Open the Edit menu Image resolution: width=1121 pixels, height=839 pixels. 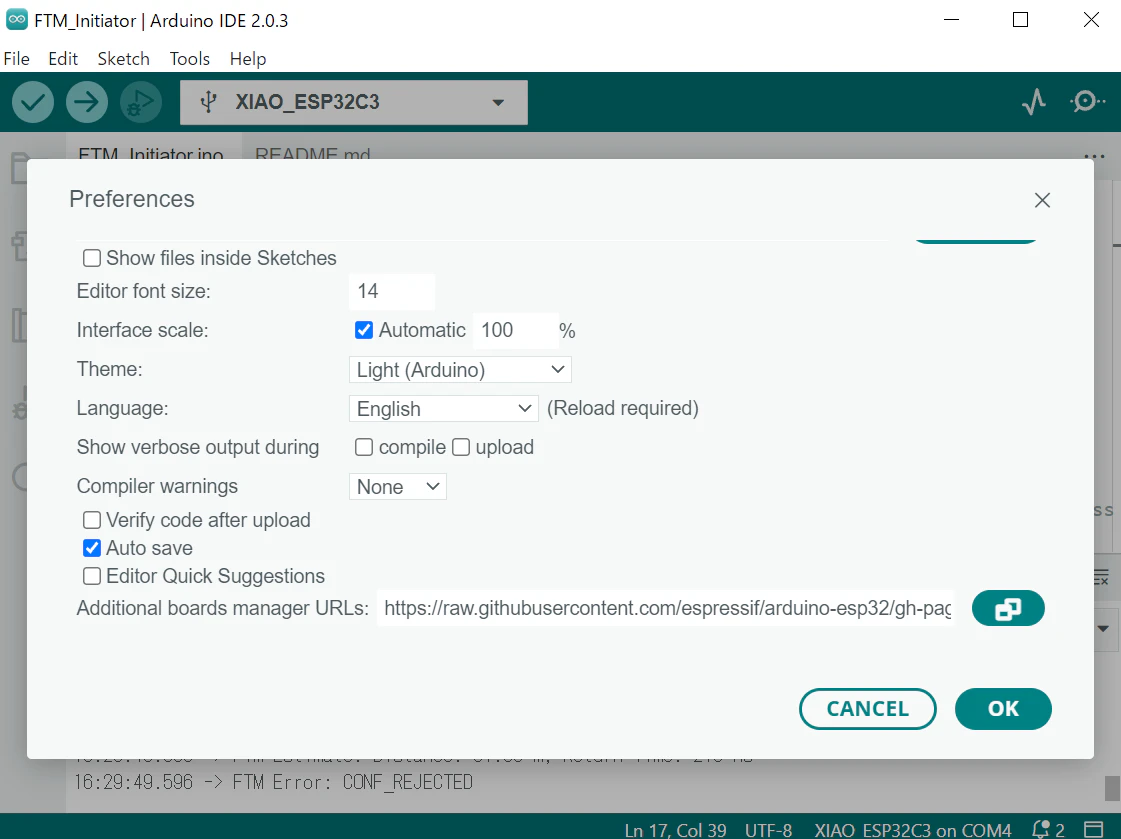click(63, 59)
